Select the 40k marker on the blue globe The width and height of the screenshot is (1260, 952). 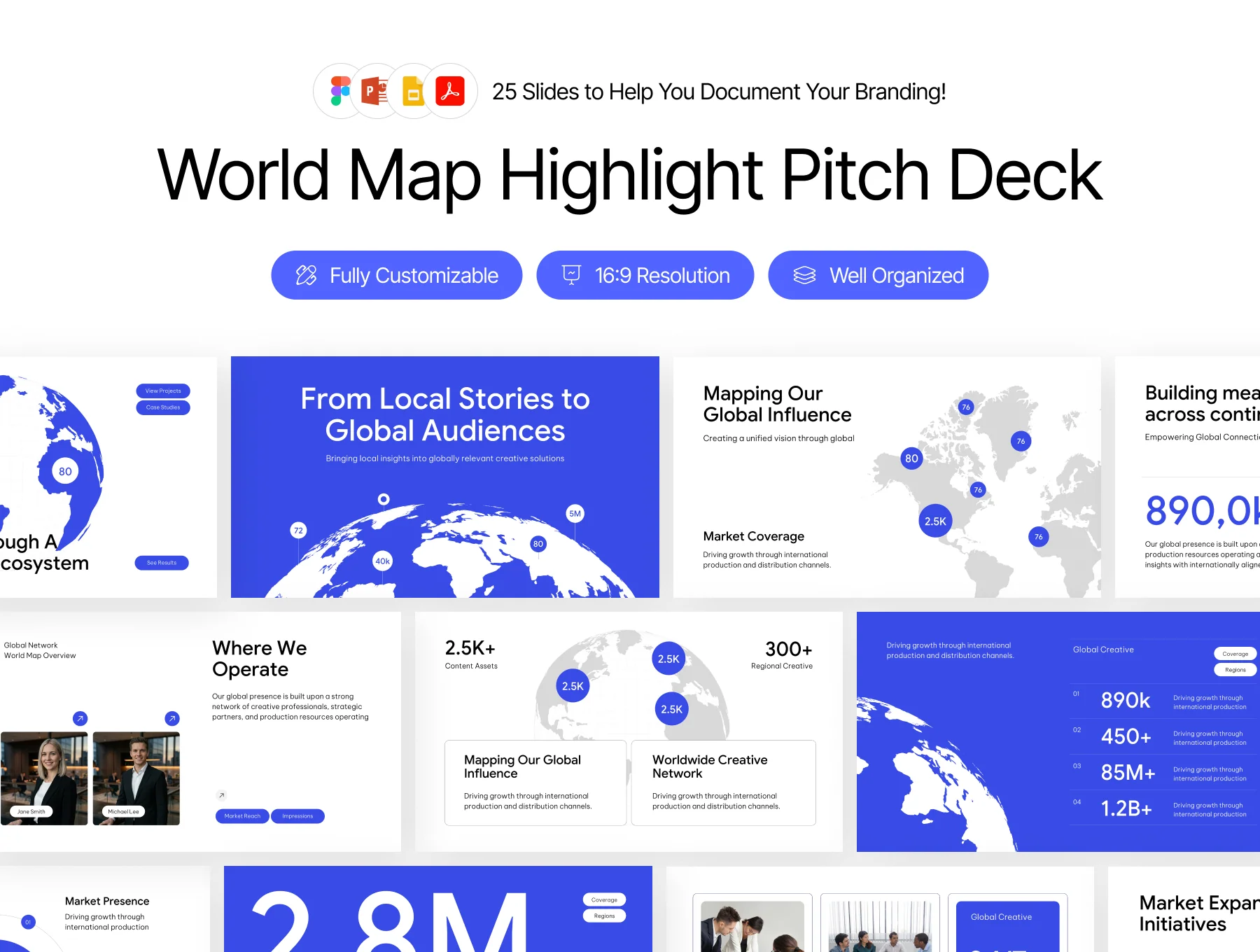(x=382, y=561)
